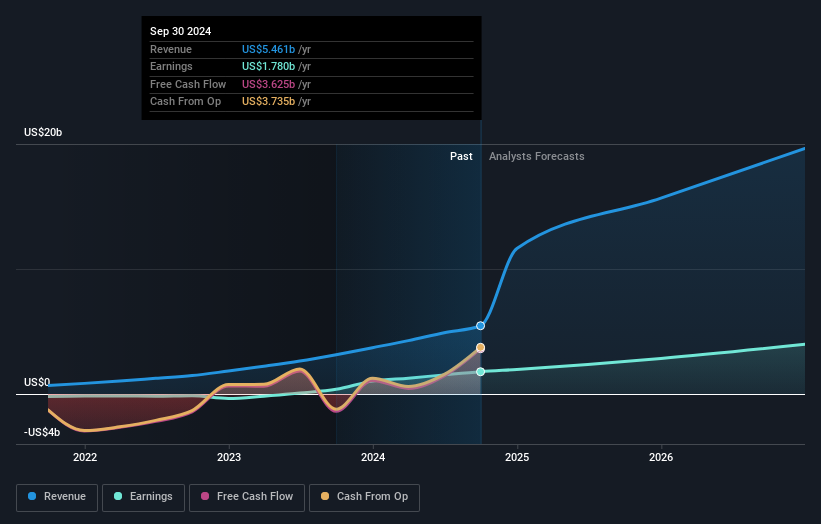Click the US$5.461b revenue value
This screenshot has width=821, height=524.
269,49
